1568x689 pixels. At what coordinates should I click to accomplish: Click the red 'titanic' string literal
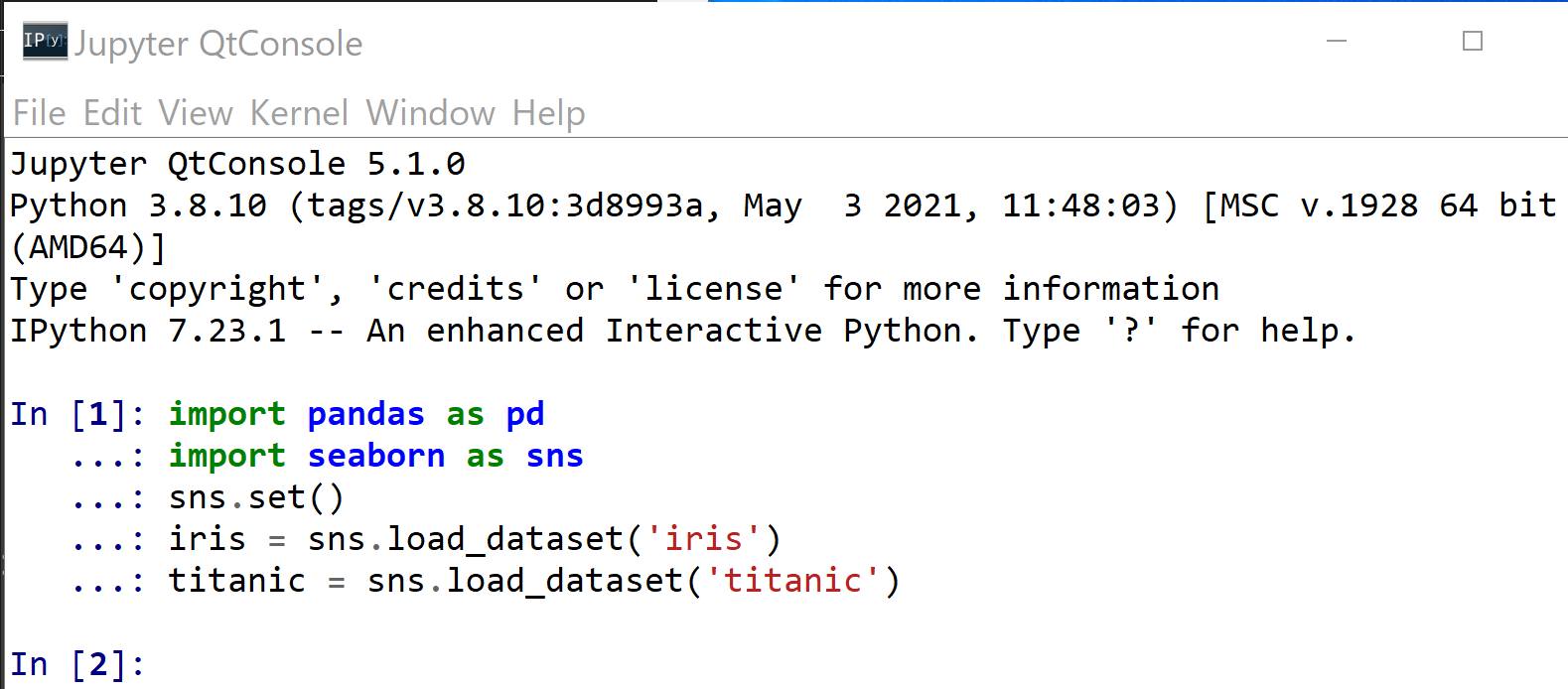pyautogui.click(x=792, y=581)
